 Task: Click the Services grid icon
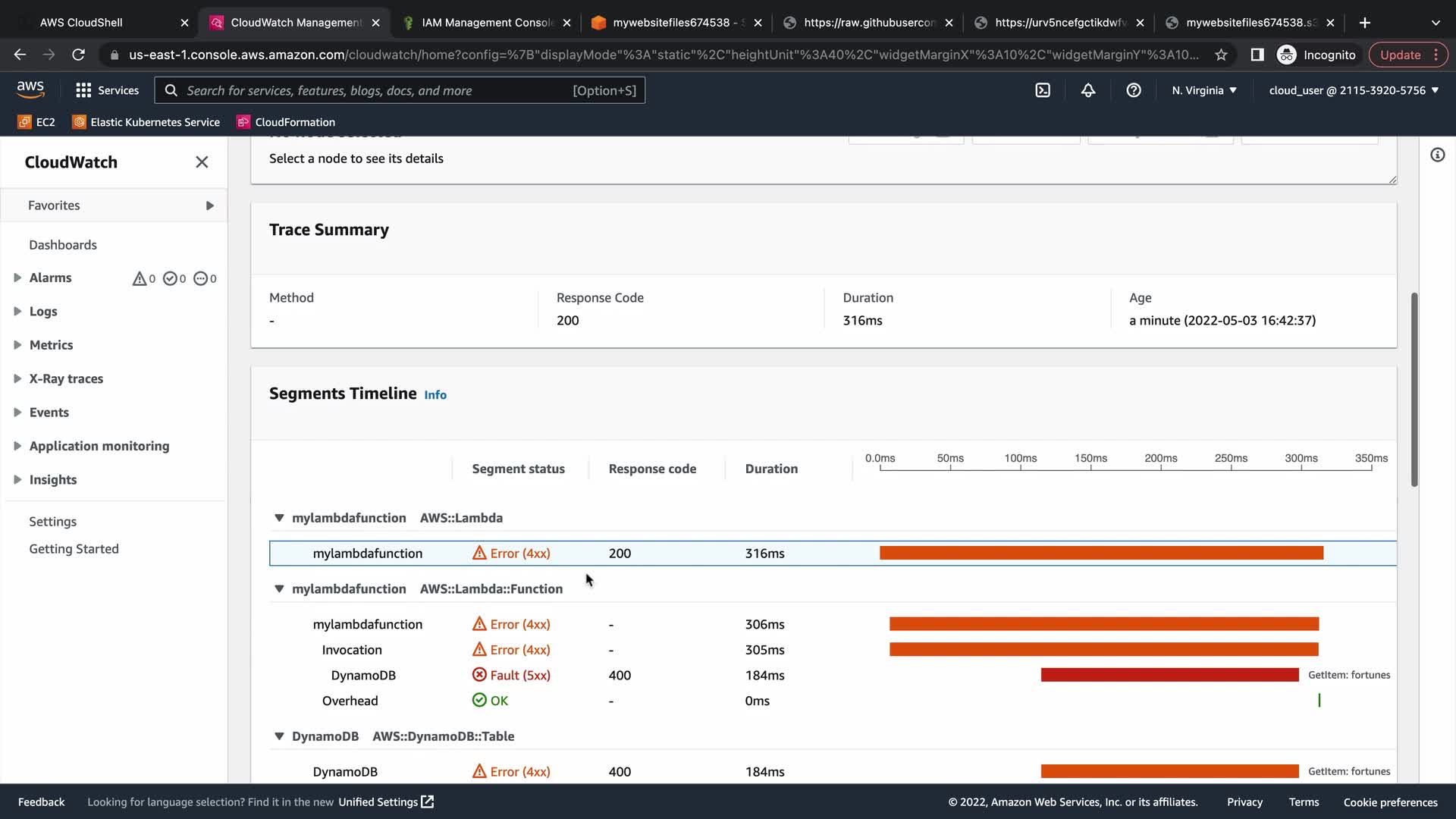click(x=83, y=90)
